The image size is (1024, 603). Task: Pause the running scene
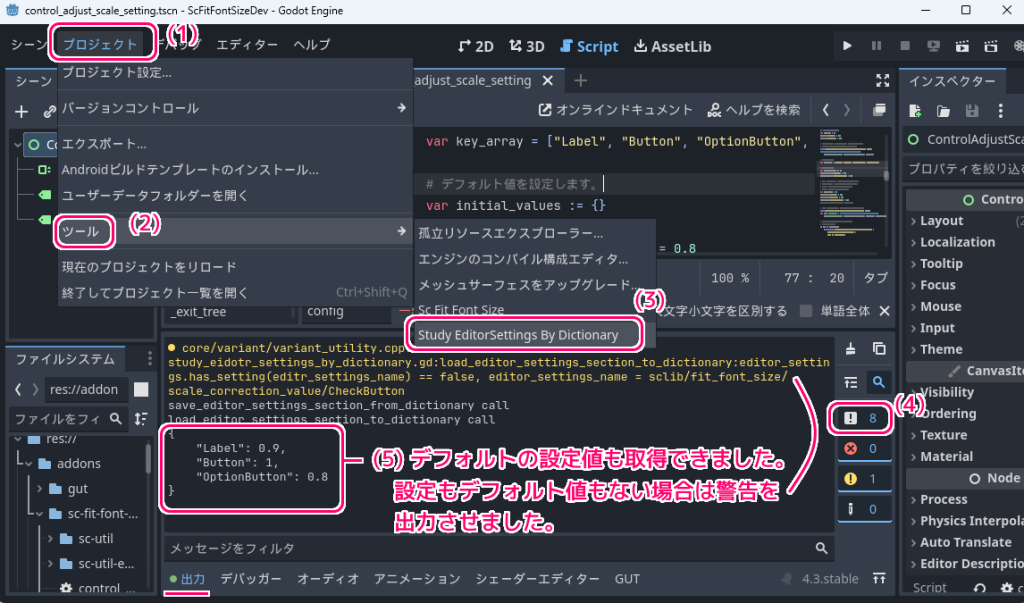click(875, 45)
